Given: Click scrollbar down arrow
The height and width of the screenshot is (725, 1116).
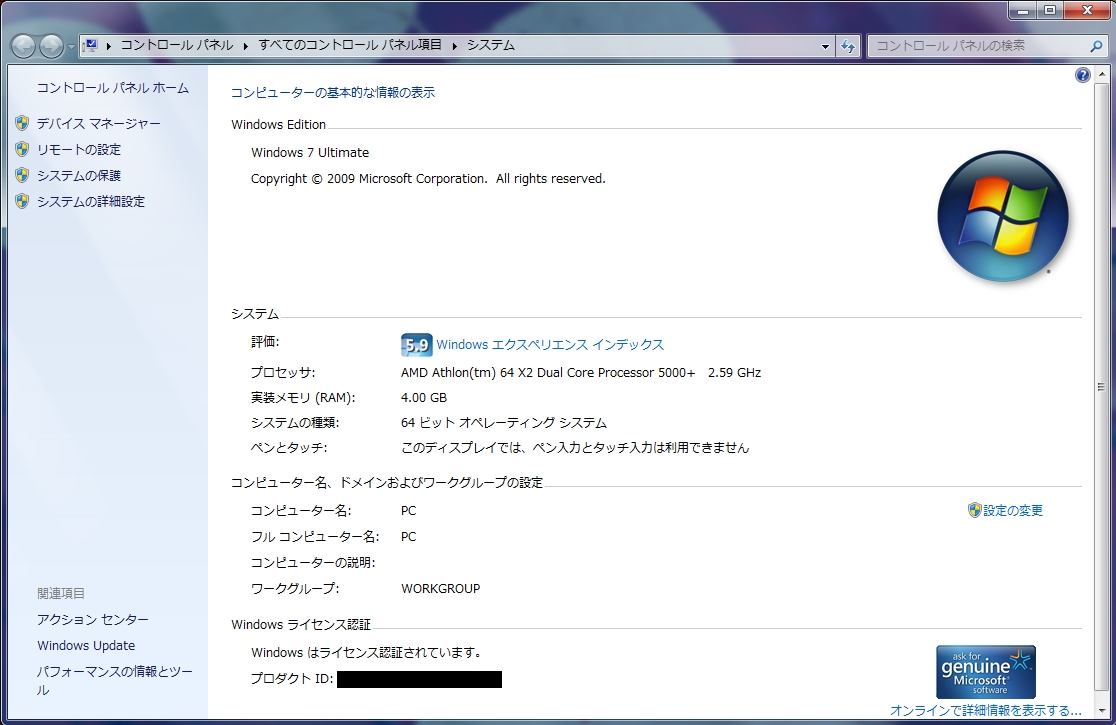Looking at the screenshot, I should (x=1101, y=709).
